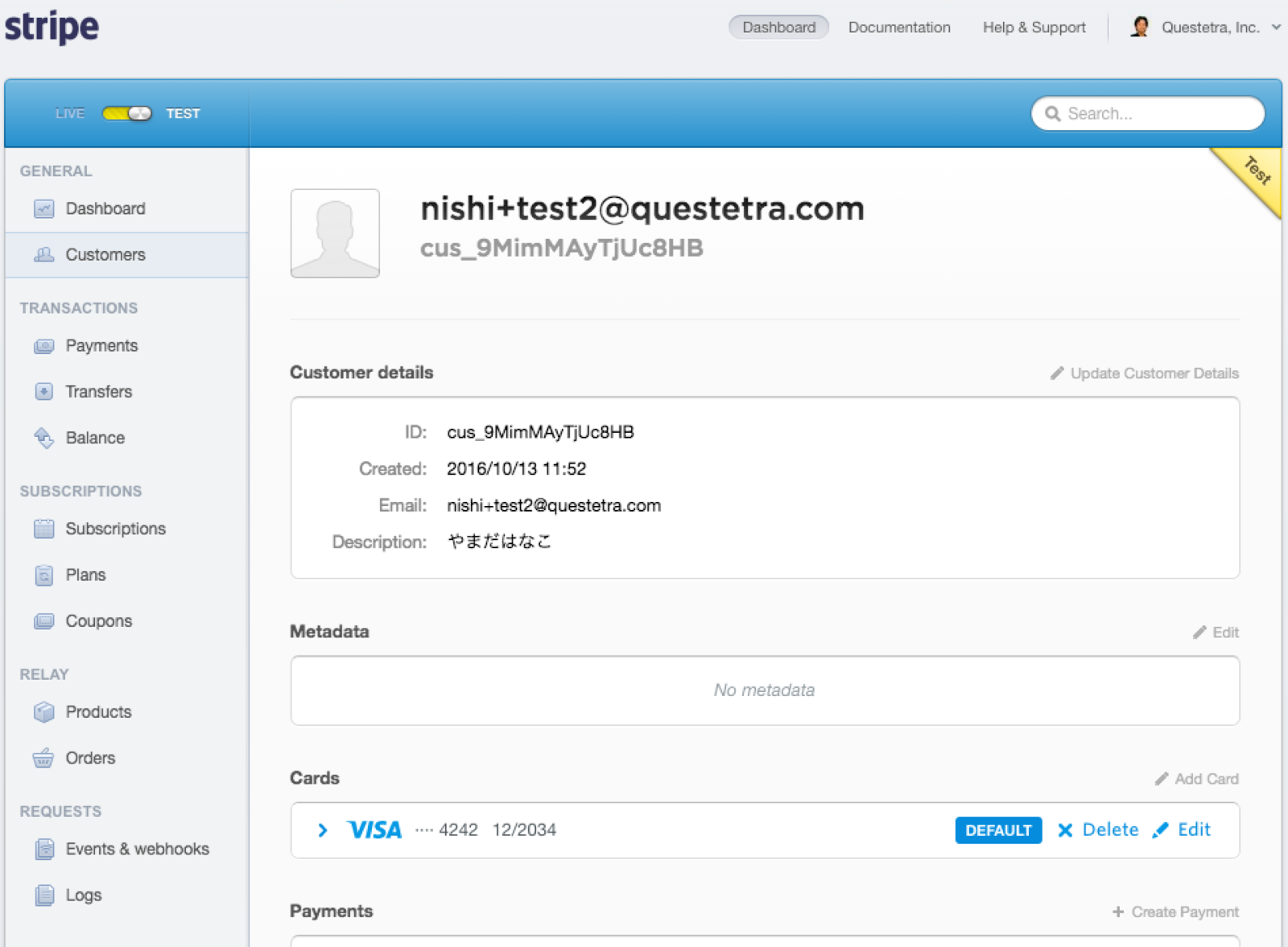Click the Balance scale icon

(43, 438)
